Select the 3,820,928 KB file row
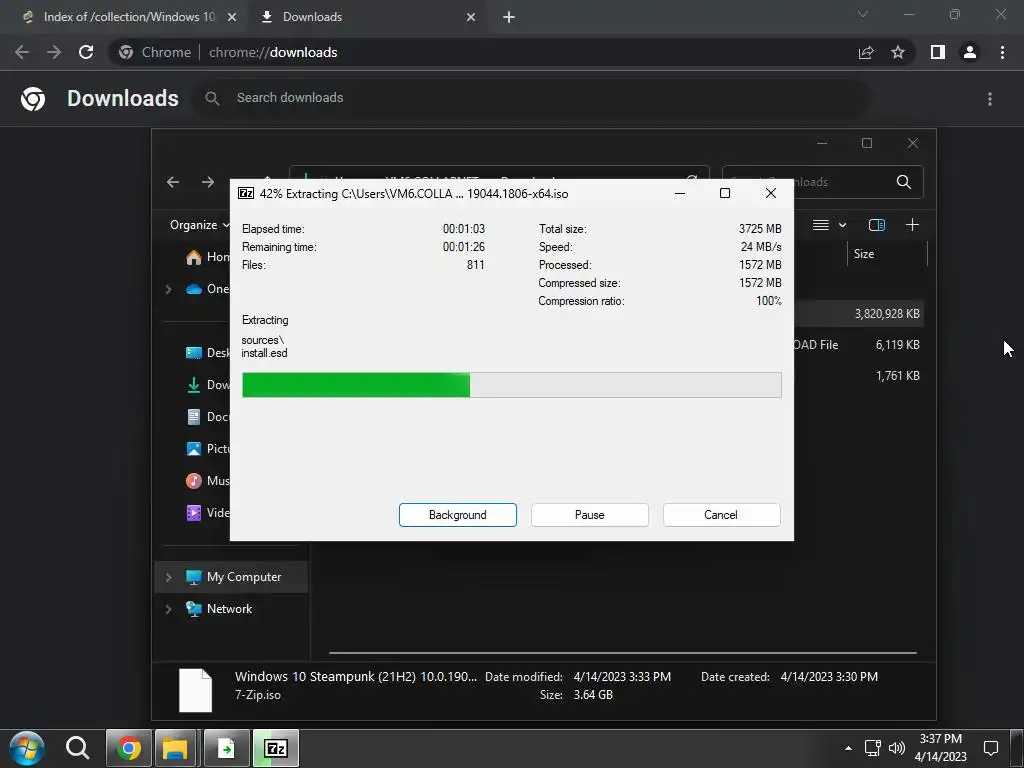This screenshot has height=768, width=1024. click(860, 313)
